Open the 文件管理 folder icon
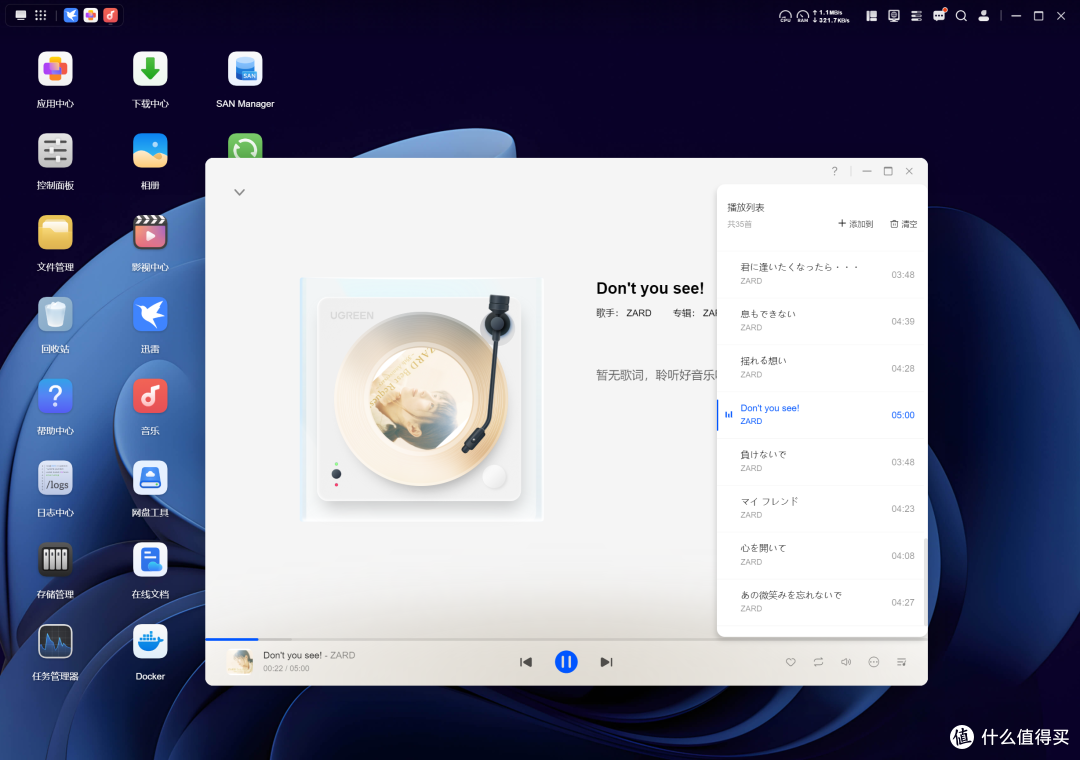Image resolution: width=1080 pixels, height=760 pixels. (x=55, y=233)
